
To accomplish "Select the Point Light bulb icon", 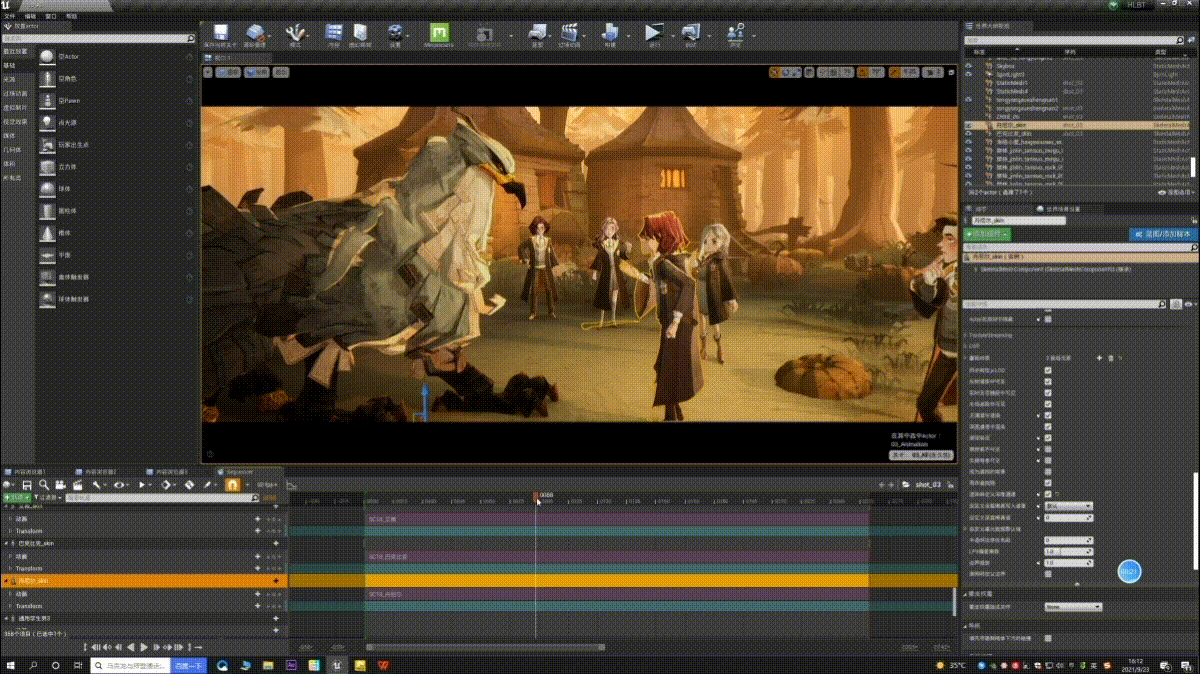I will [47, 122].
